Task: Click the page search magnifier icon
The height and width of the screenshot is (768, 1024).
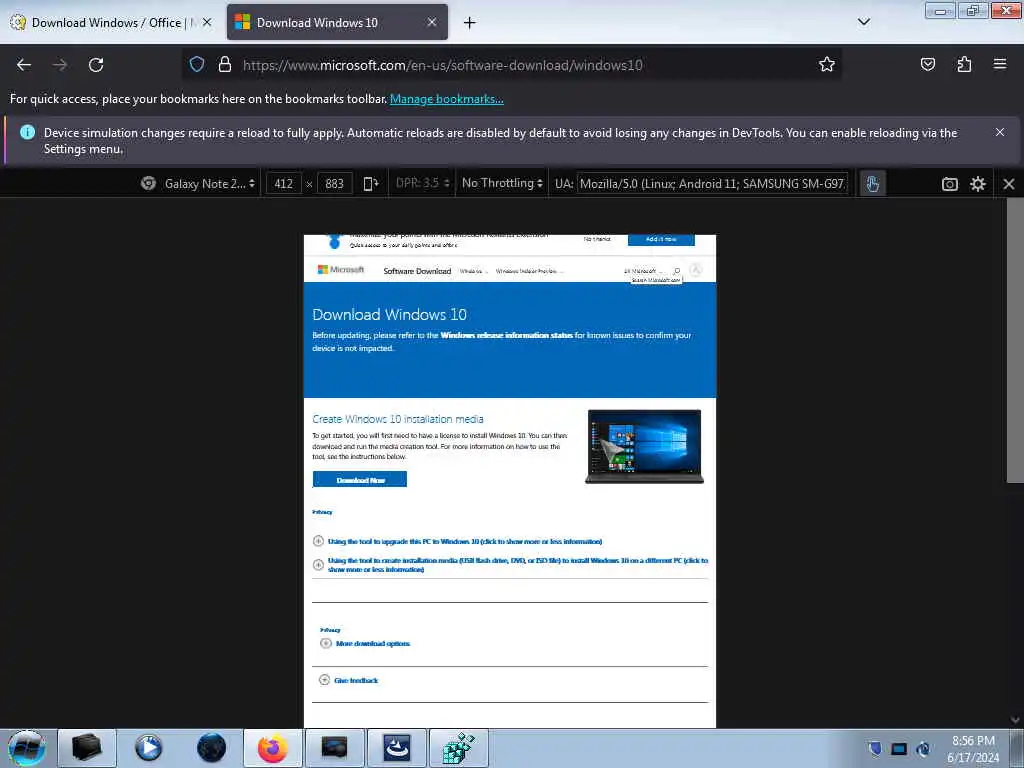Action: click(x=677, y=270)
